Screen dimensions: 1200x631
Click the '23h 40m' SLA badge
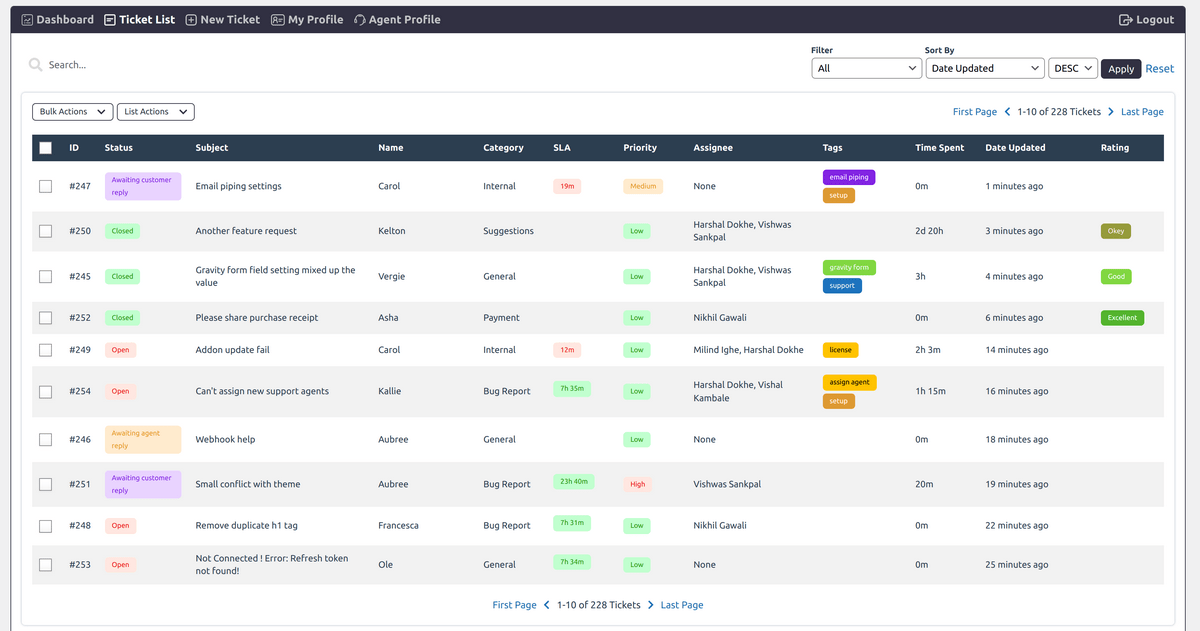[574, 481]
